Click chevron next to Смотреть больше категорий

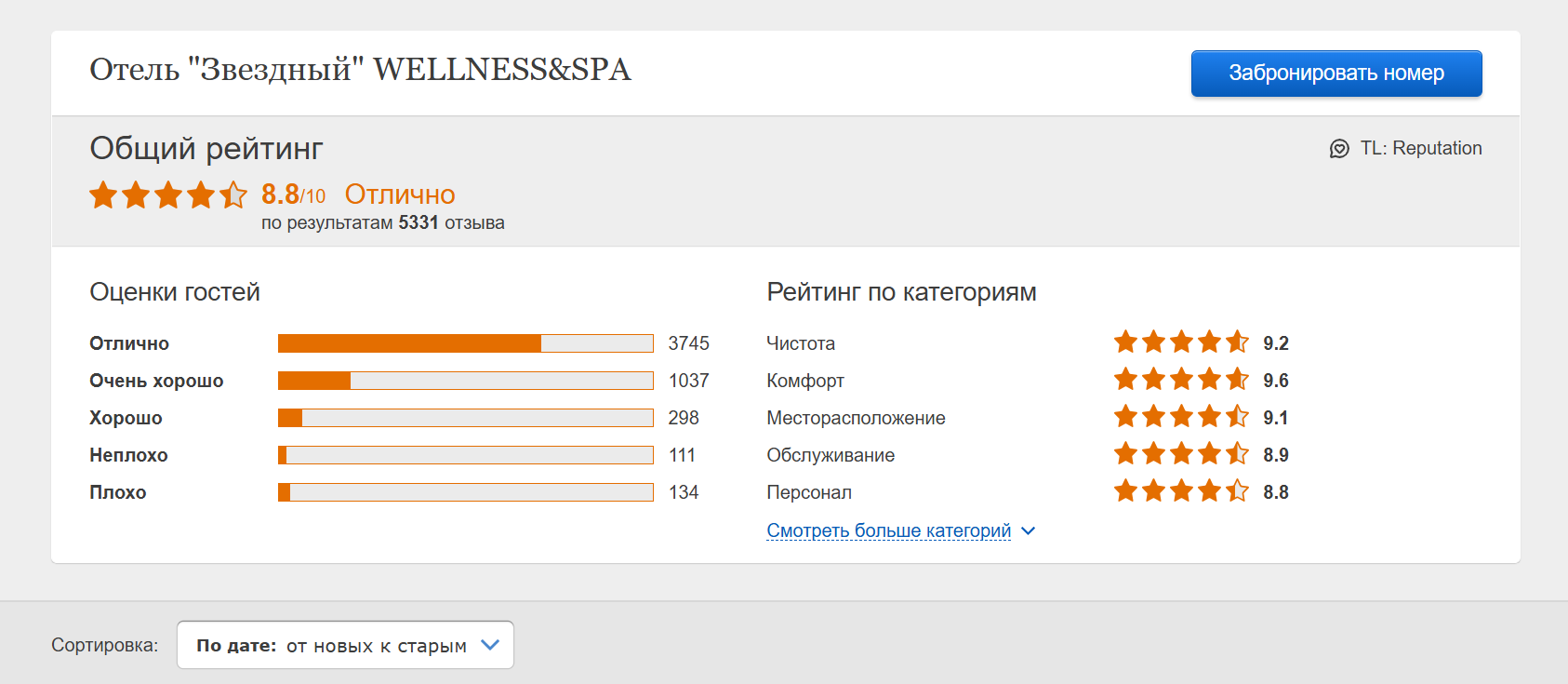[1028, 531]
